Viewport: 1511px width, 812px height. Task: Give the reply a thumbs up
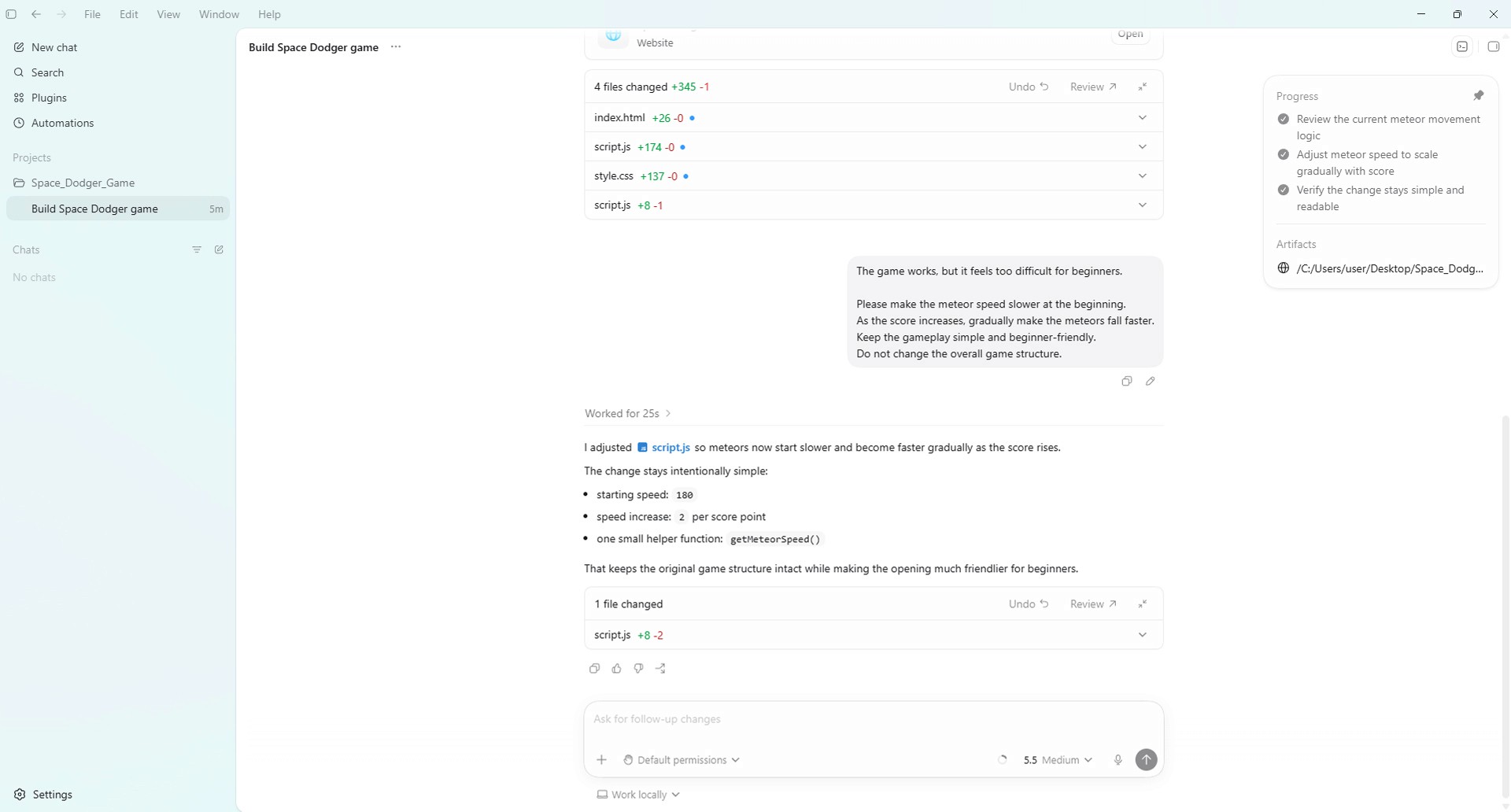click(616, 669)
